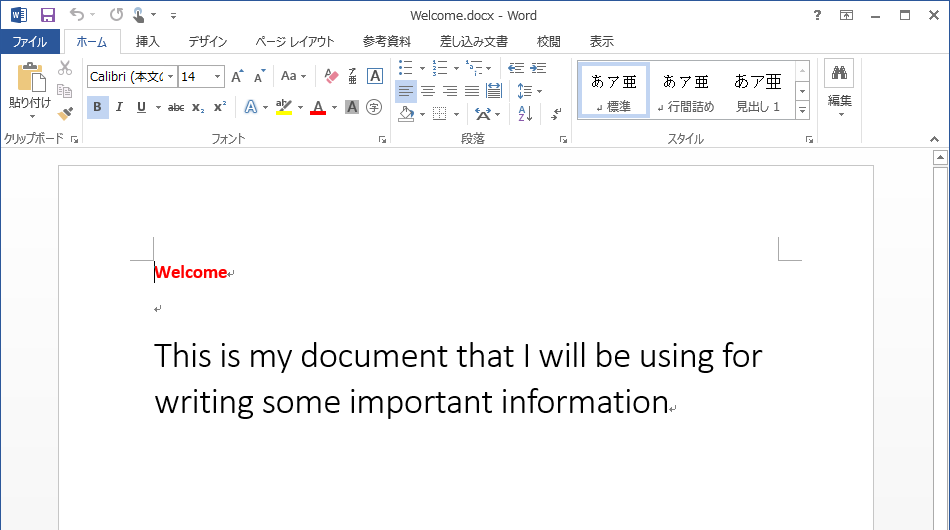950x530 pixels.
Task: Expand underline style dropdown arrow
Action: coord(158,107)
